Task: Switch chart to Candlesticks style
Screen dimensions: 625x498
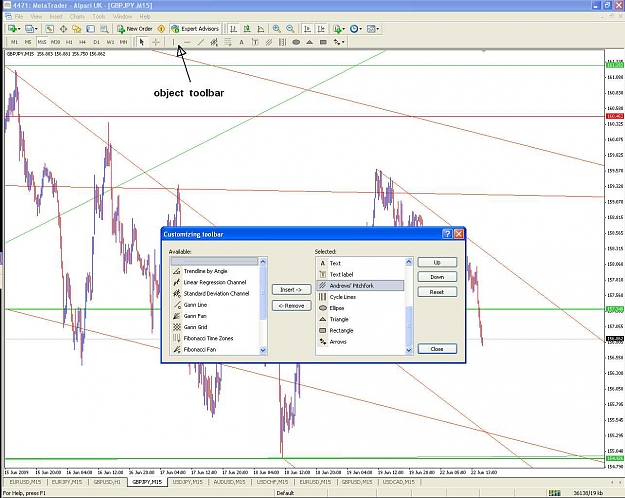Action: pos(247,29)
